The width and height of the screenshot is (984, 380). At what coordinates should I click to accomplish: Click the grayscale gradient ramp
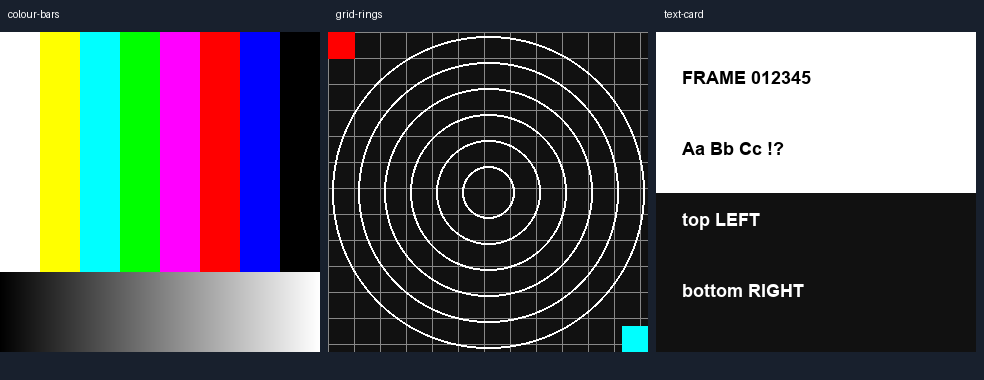coord(160,312)
